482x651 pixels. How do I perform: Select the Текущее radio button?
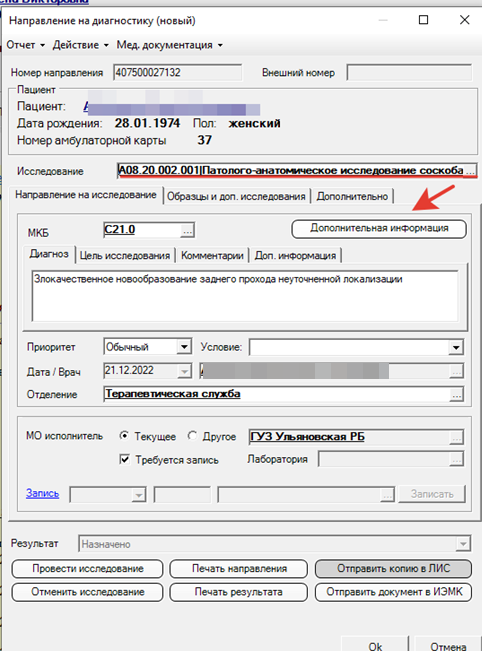click(124, 436)
